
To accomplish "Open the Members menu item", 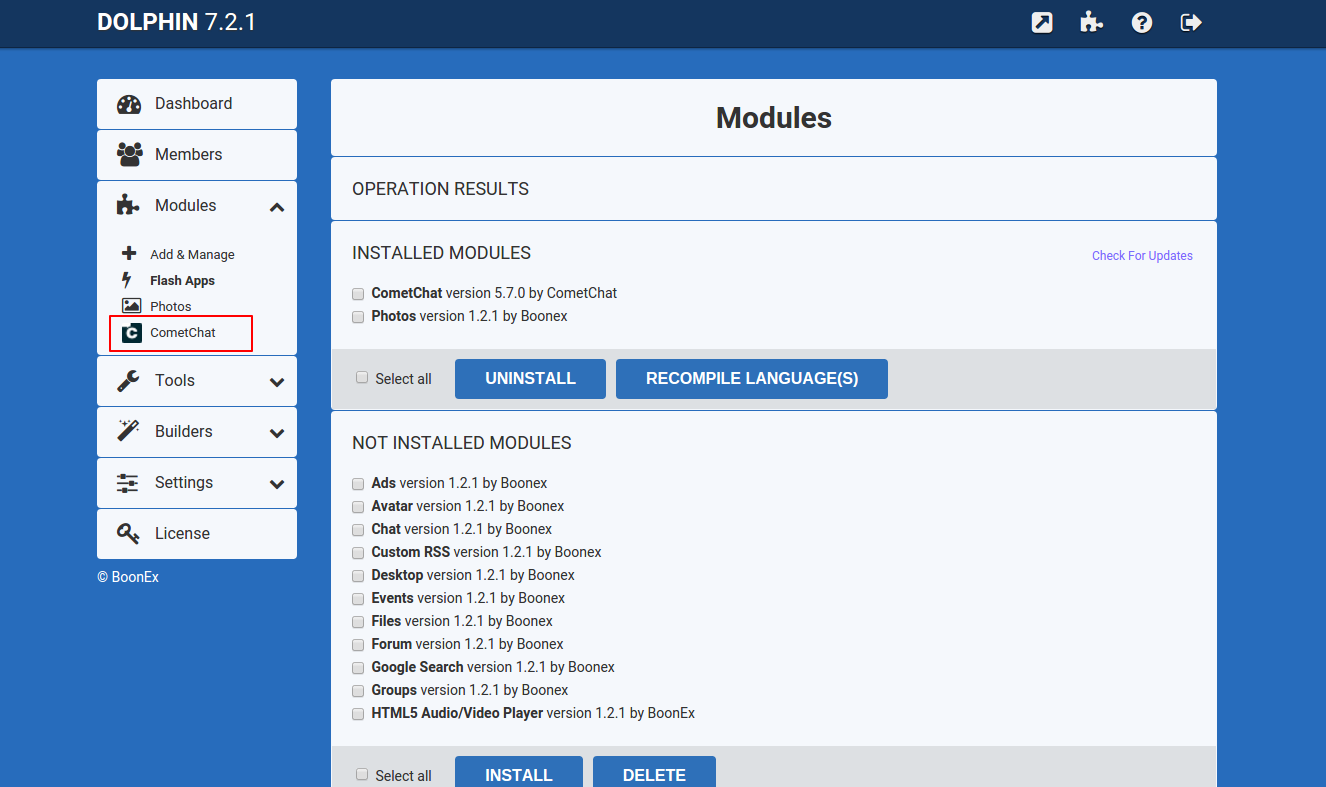I will [197, 155].
